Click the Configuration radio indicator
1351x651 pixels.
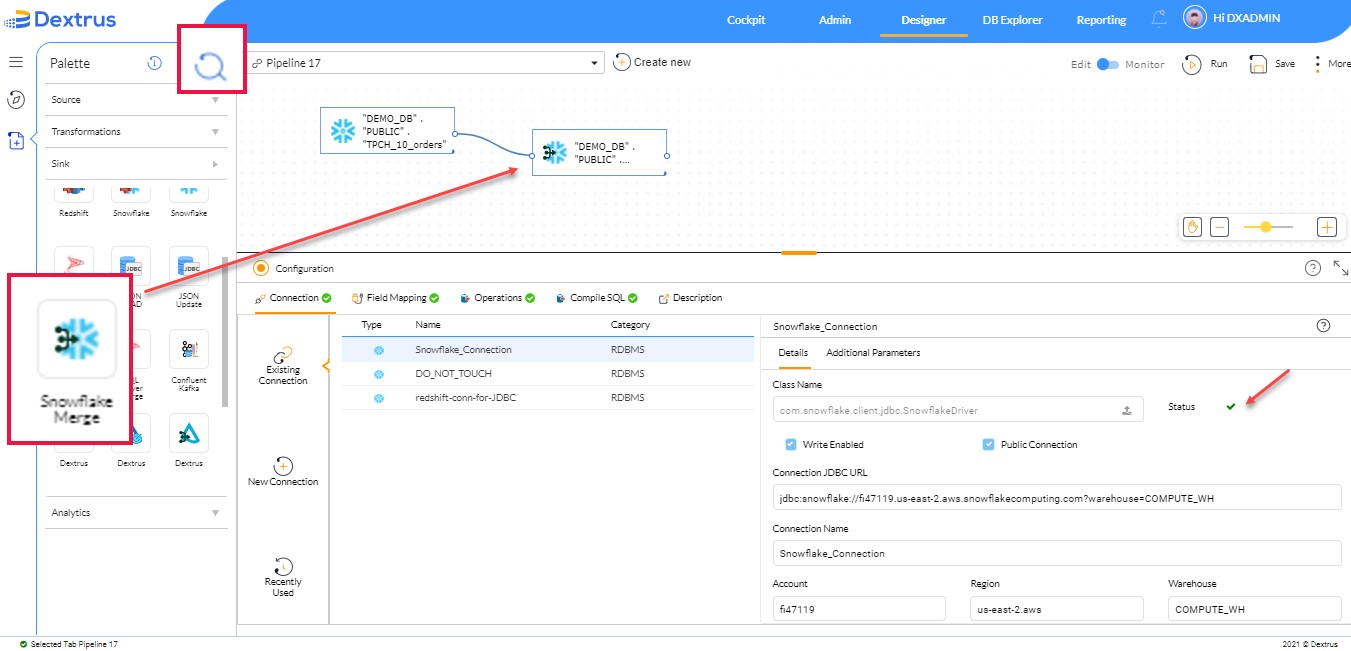tap(261, 268)
